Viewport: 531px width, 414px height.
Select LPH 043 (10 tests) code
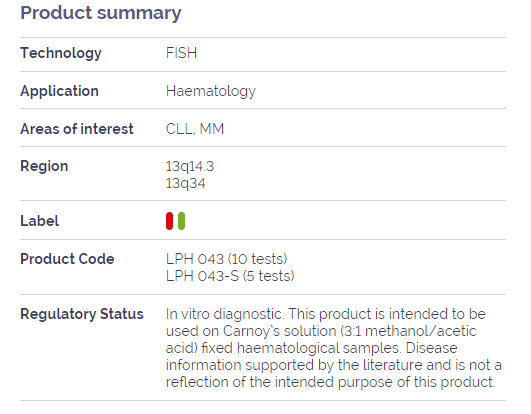[226, 259]
